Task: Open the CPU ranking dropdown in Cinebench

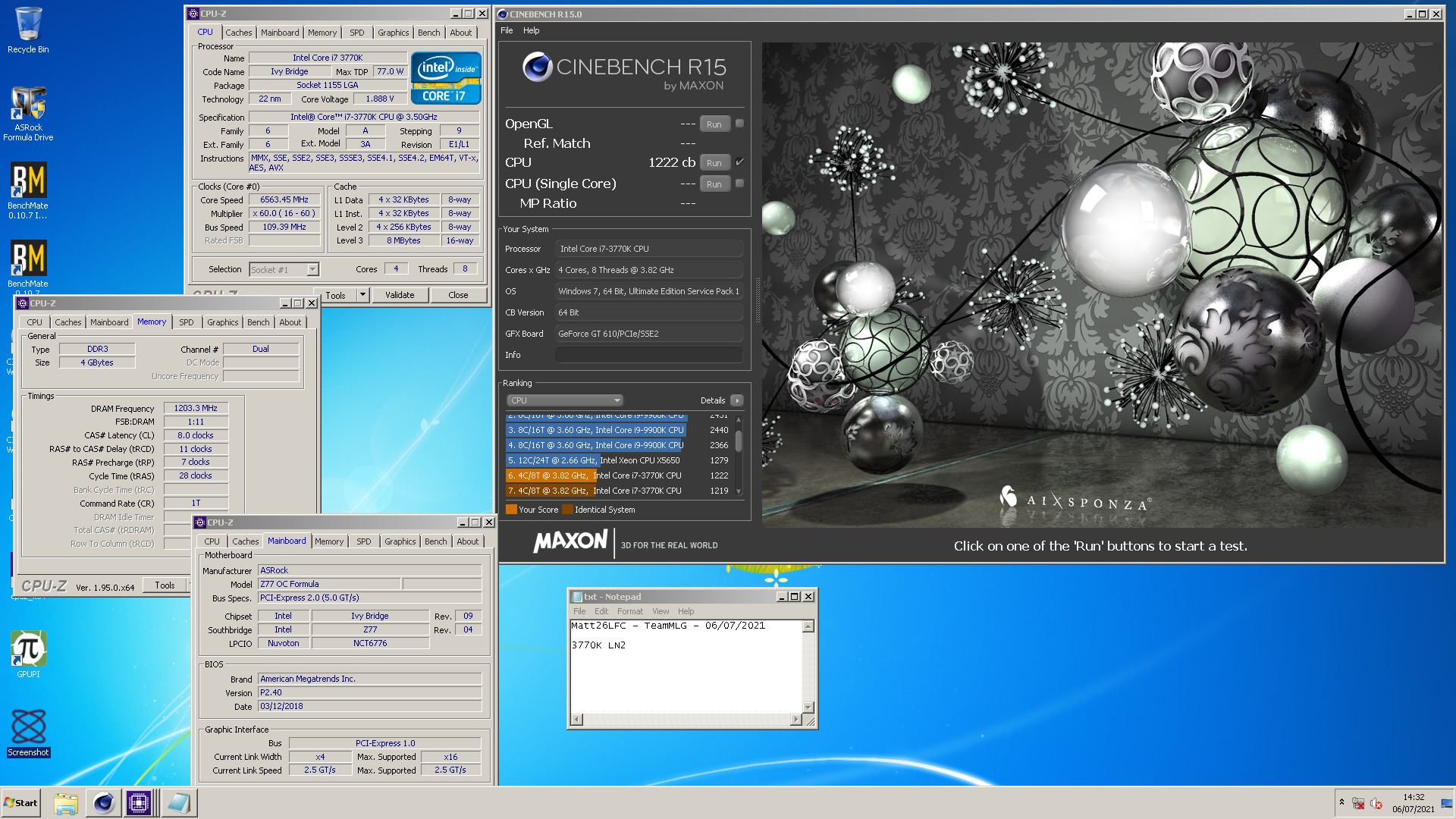Action: pyautogui.click(x=564, y=400)
